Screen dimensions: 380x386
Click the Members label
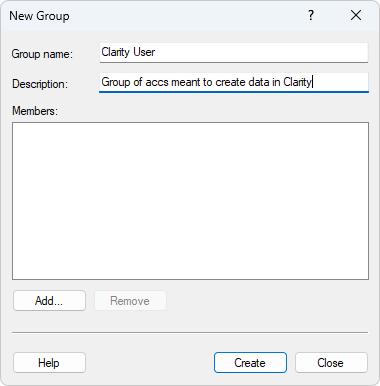(35, 111)
